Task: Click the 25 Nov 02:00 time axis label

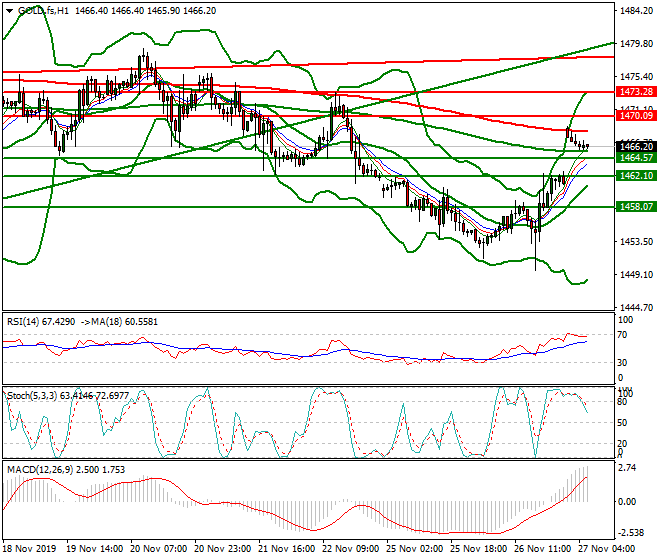Action: point(415,549)
